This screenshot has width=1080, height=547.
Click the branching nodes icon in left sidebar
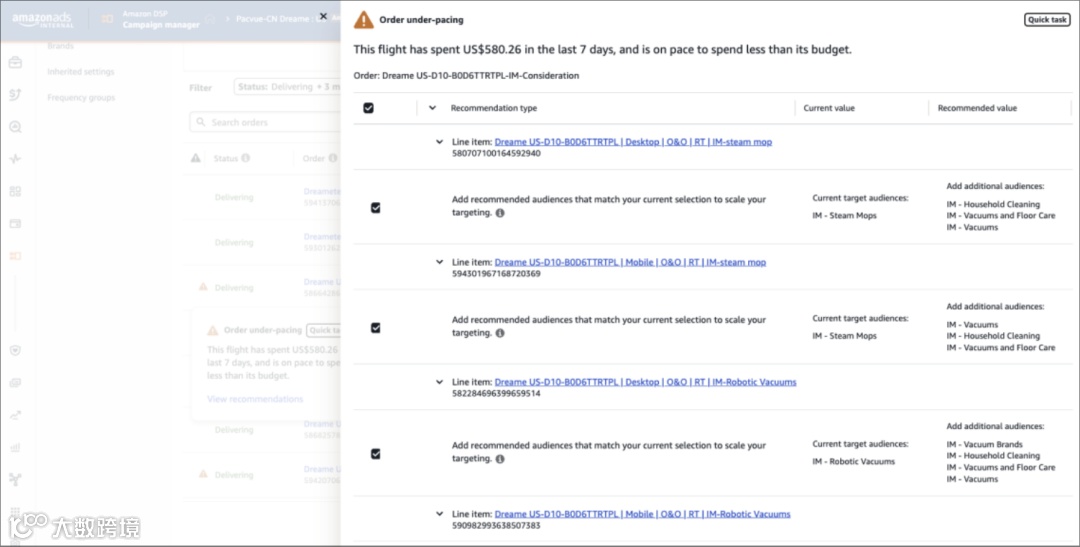click(15, 479)
